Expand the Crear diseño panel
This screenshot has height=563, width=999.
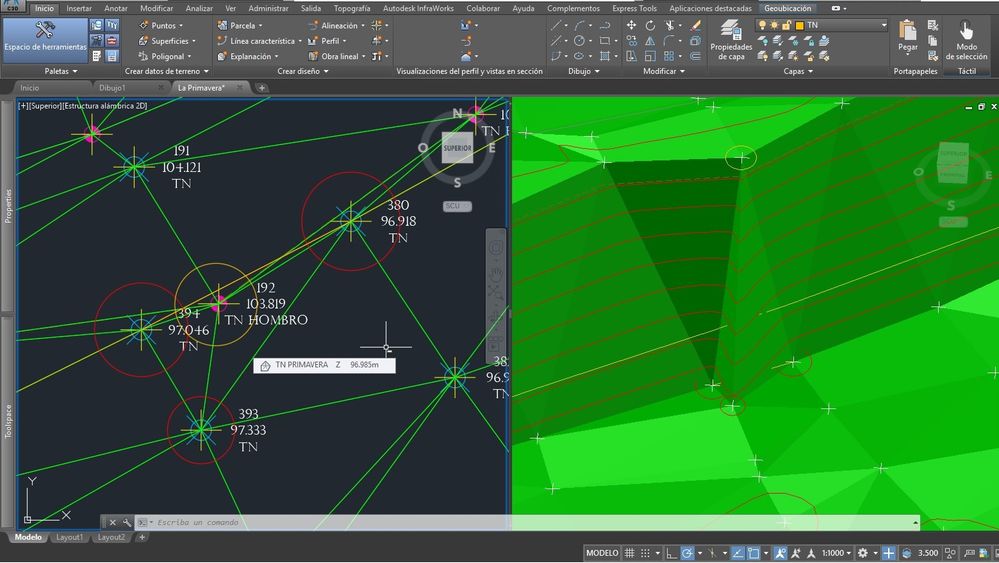pyautogui.click(x=303, y=71)
